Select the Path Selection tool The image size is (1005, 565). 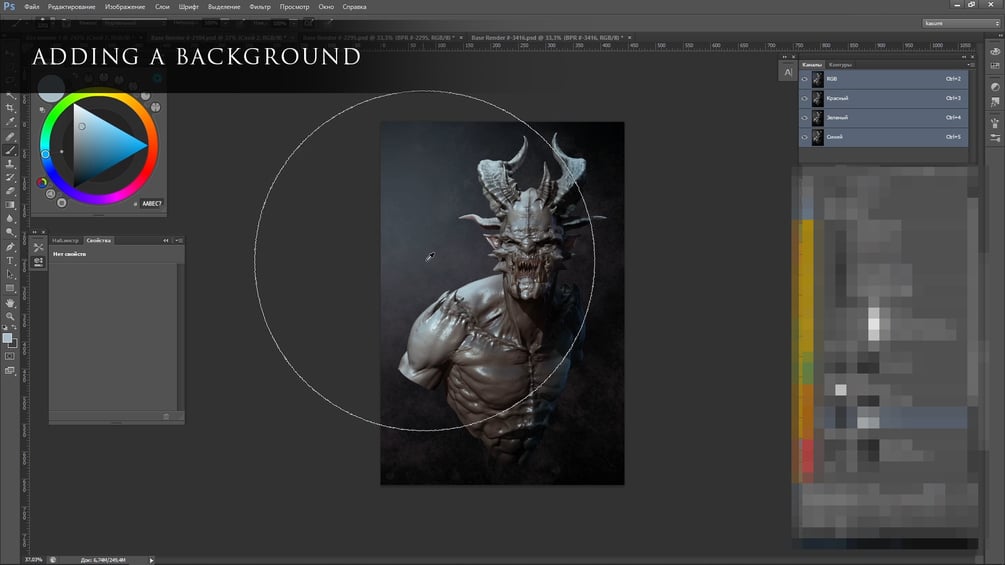click(10, 274)
